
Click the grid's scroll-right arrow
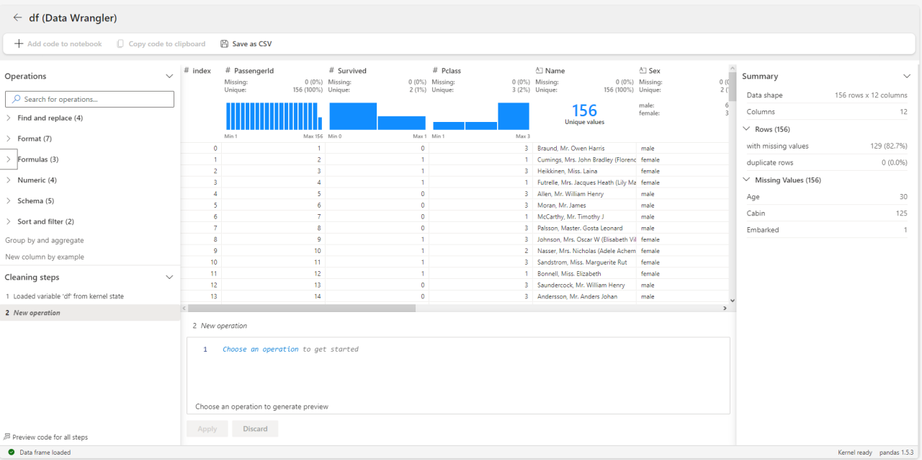tap(724, 308)
